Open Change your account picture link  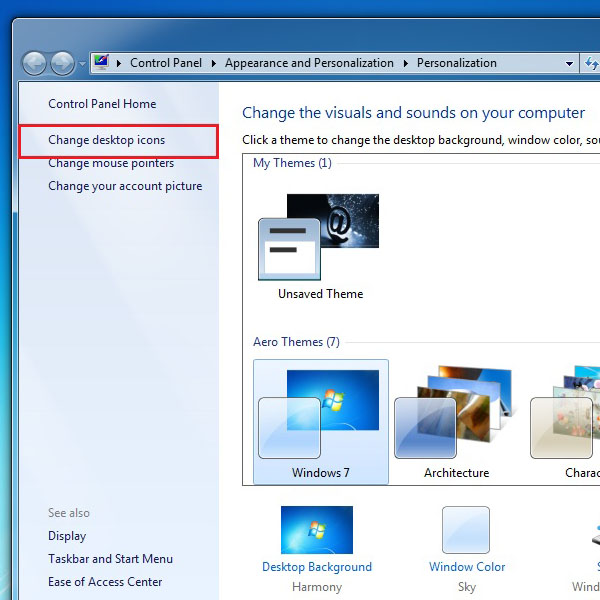[x=125, y=186]
